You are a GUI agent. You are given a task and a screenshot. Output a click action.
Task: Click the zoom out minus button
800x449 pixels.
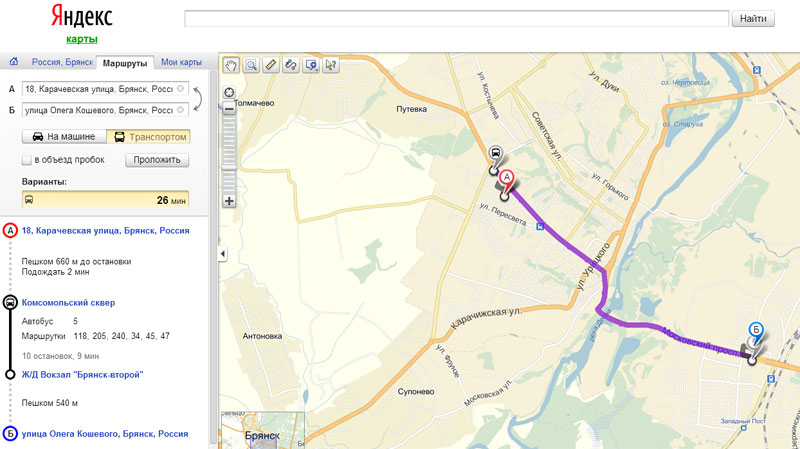pyautogui.click(x=229, y=108)
